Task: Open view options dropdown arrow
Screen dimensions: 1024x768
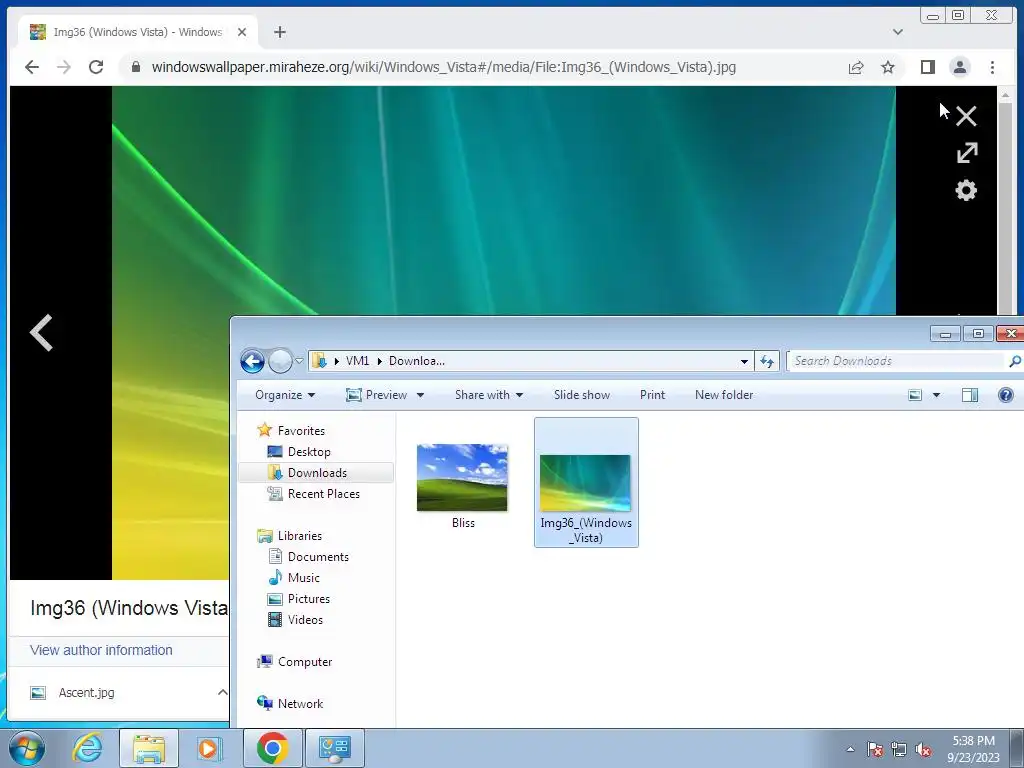Action: coord(936,395)
